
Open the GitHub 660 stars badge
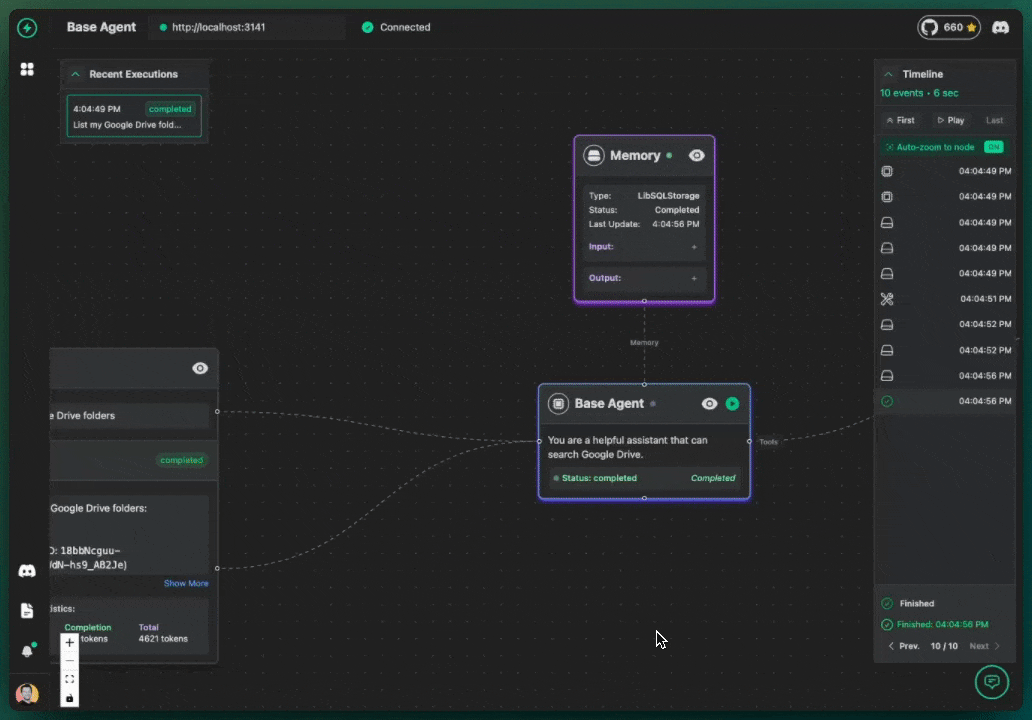[x=949, y=28]
